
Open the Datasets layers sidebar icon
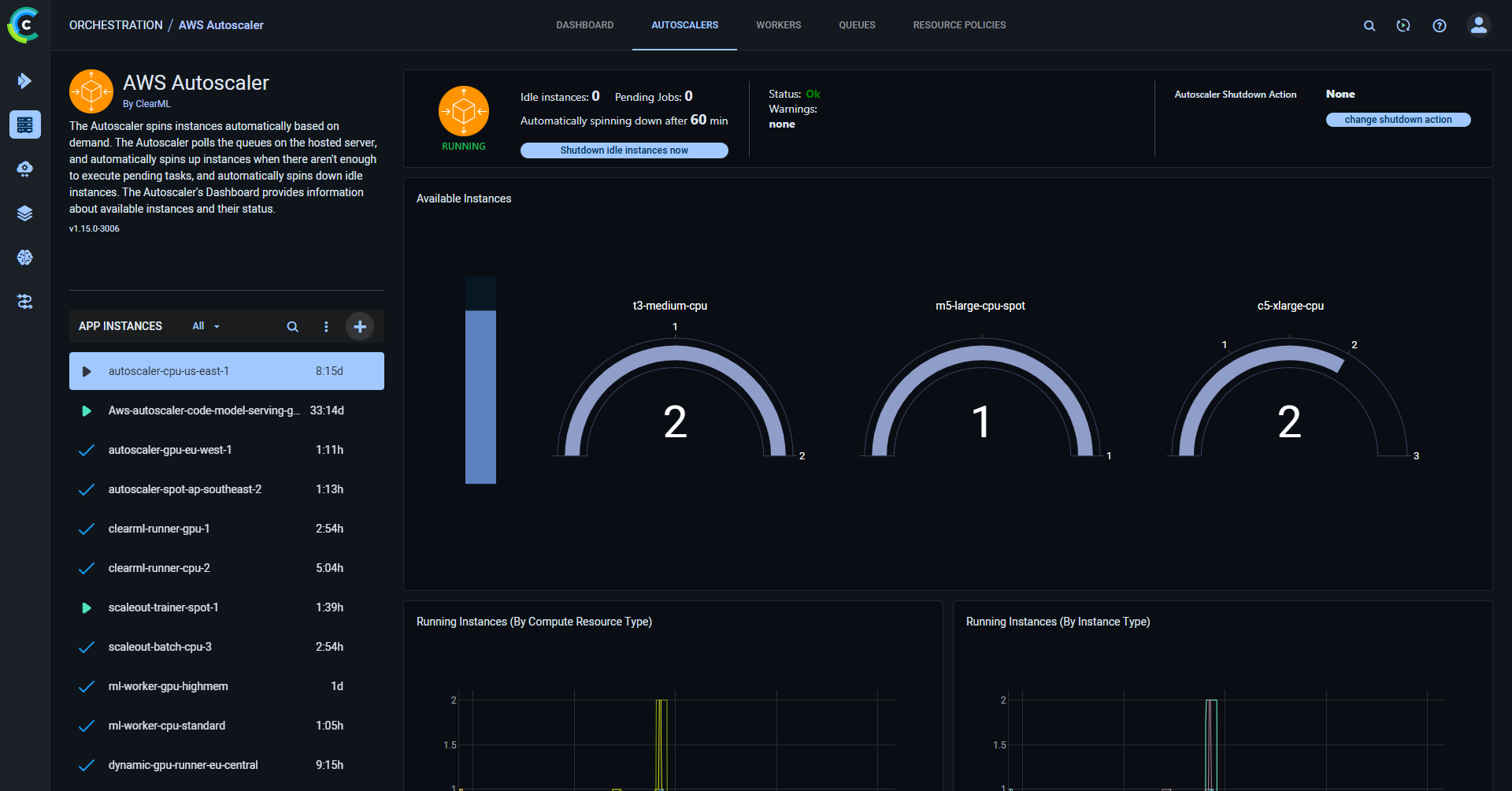point(25,213)
